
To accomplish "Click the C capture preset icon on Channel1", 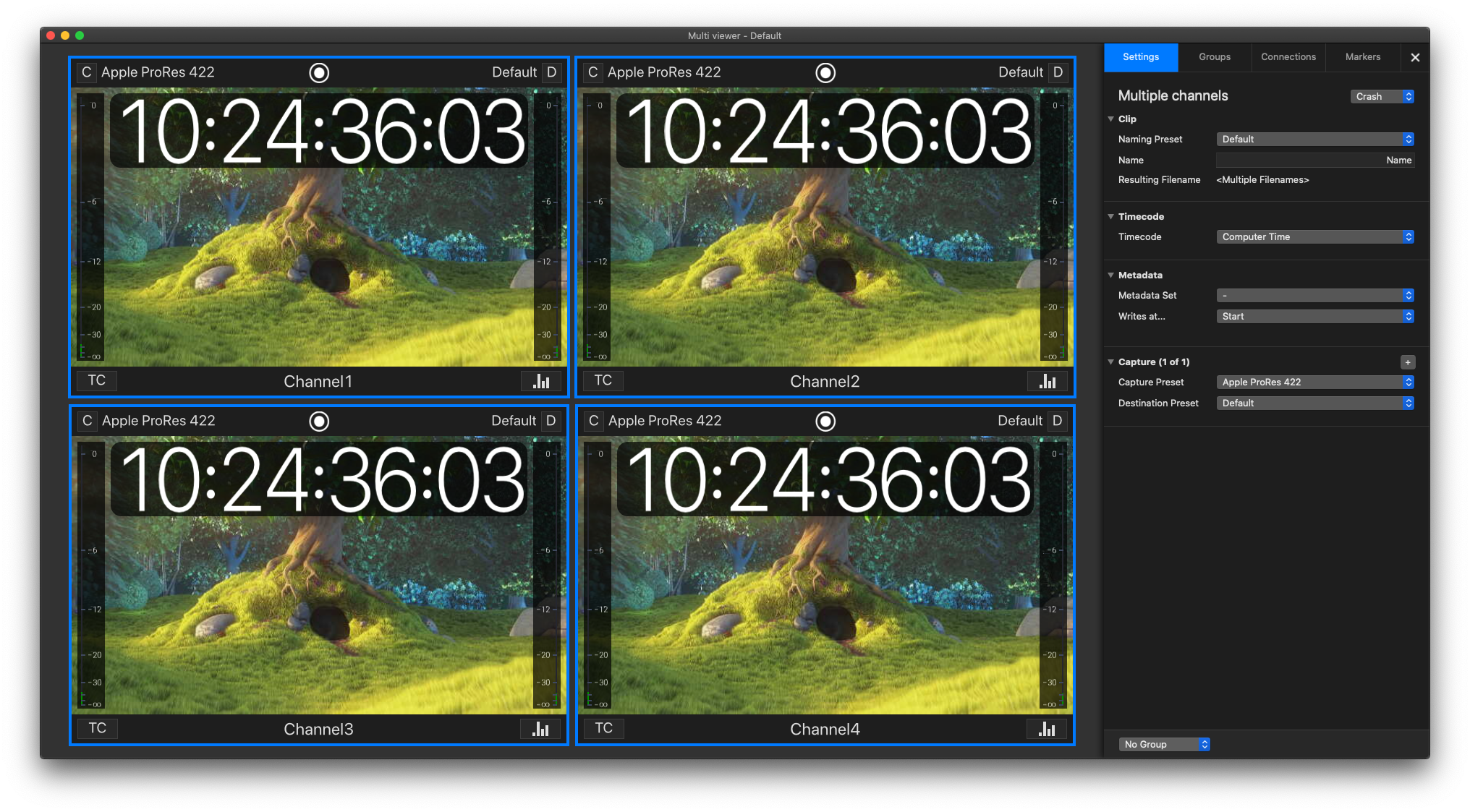I will (87, 72).
